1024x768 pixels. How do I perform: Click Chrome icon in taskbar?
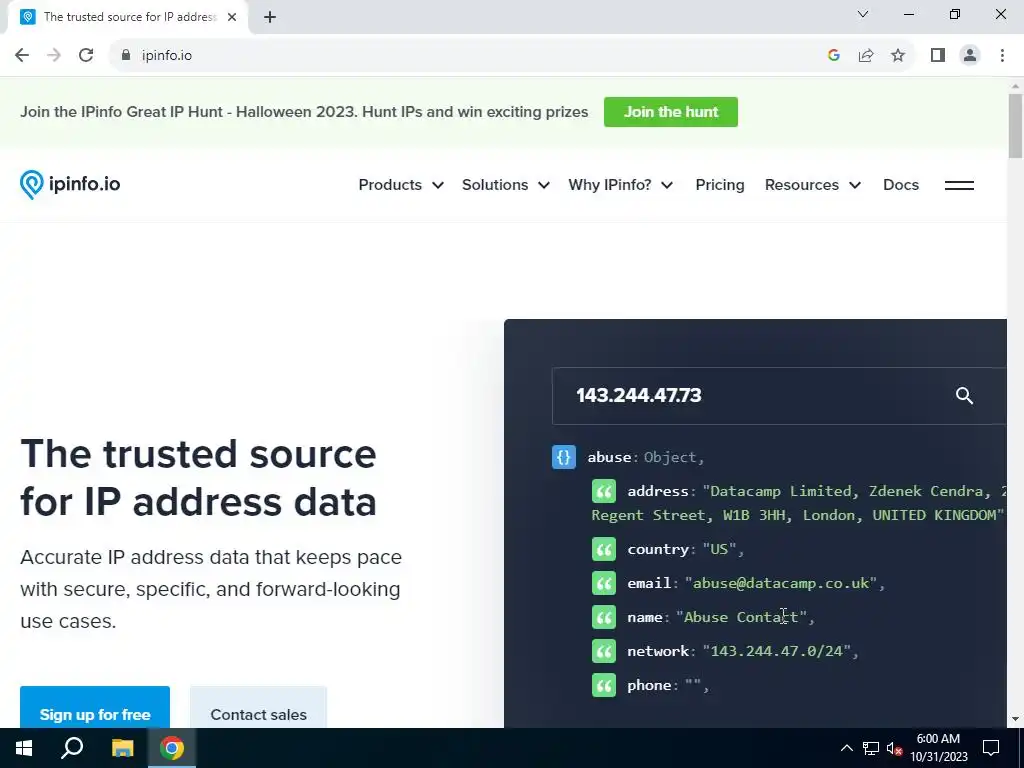coord(172,748)
